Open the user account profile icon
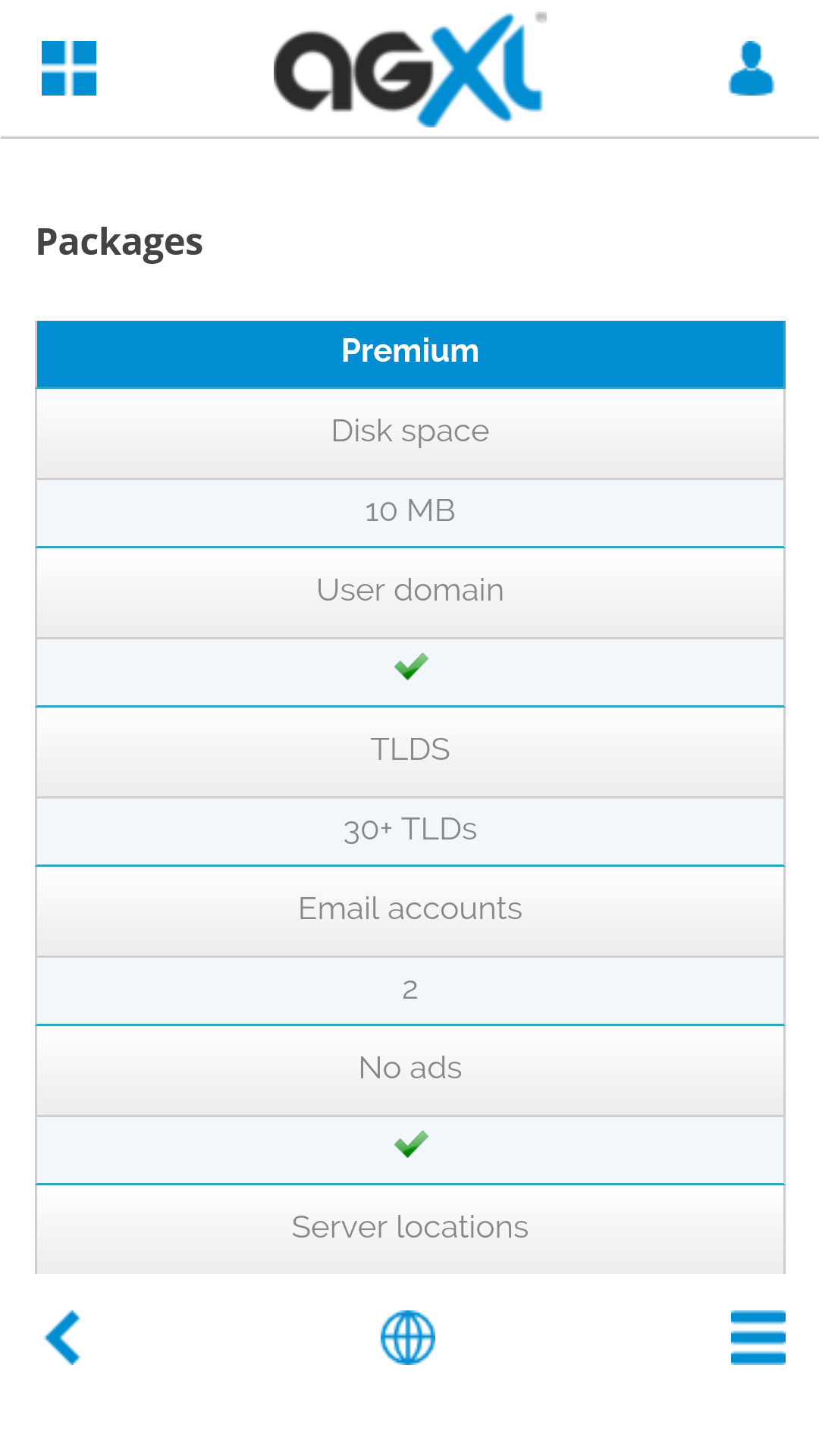Image resolution: width=819 pixels, height=1456 pixels. [x=751, y=68]
